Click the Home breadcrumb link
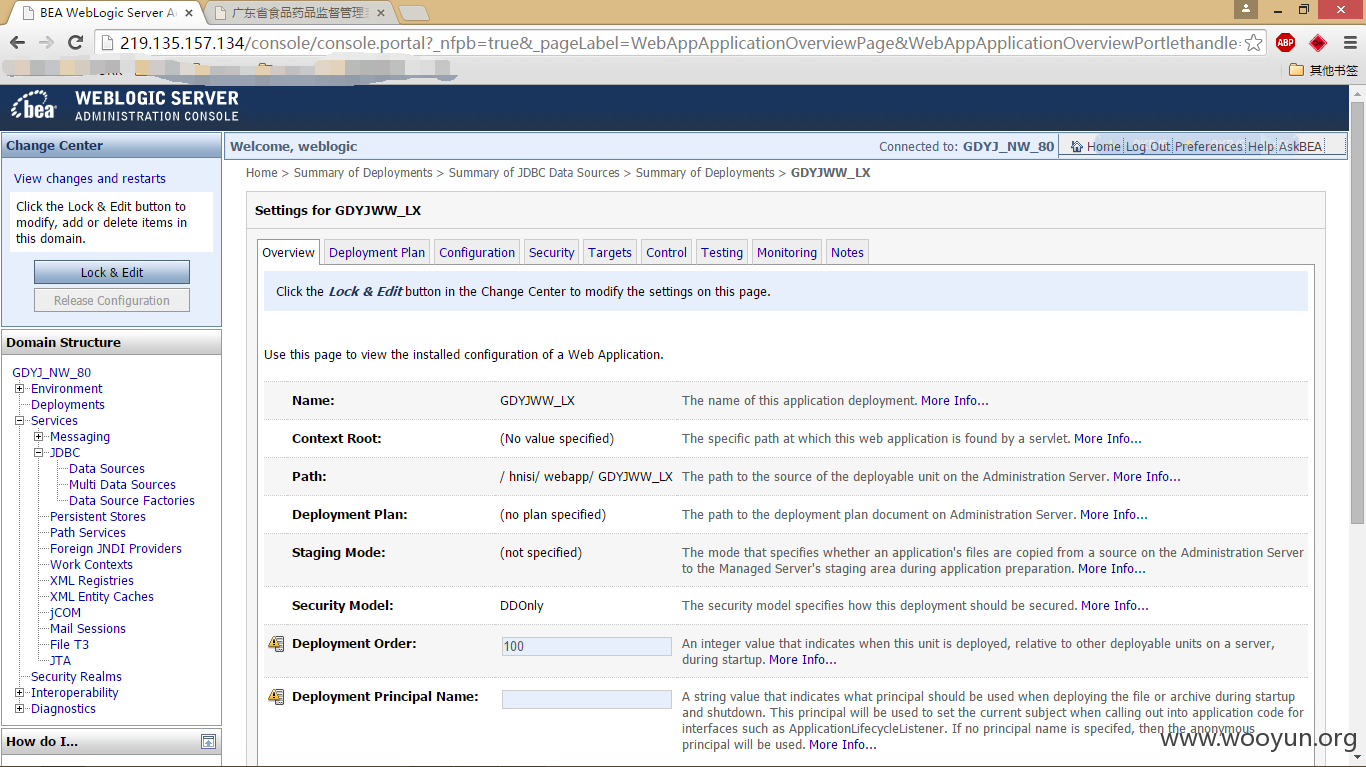 click(262, 173)
